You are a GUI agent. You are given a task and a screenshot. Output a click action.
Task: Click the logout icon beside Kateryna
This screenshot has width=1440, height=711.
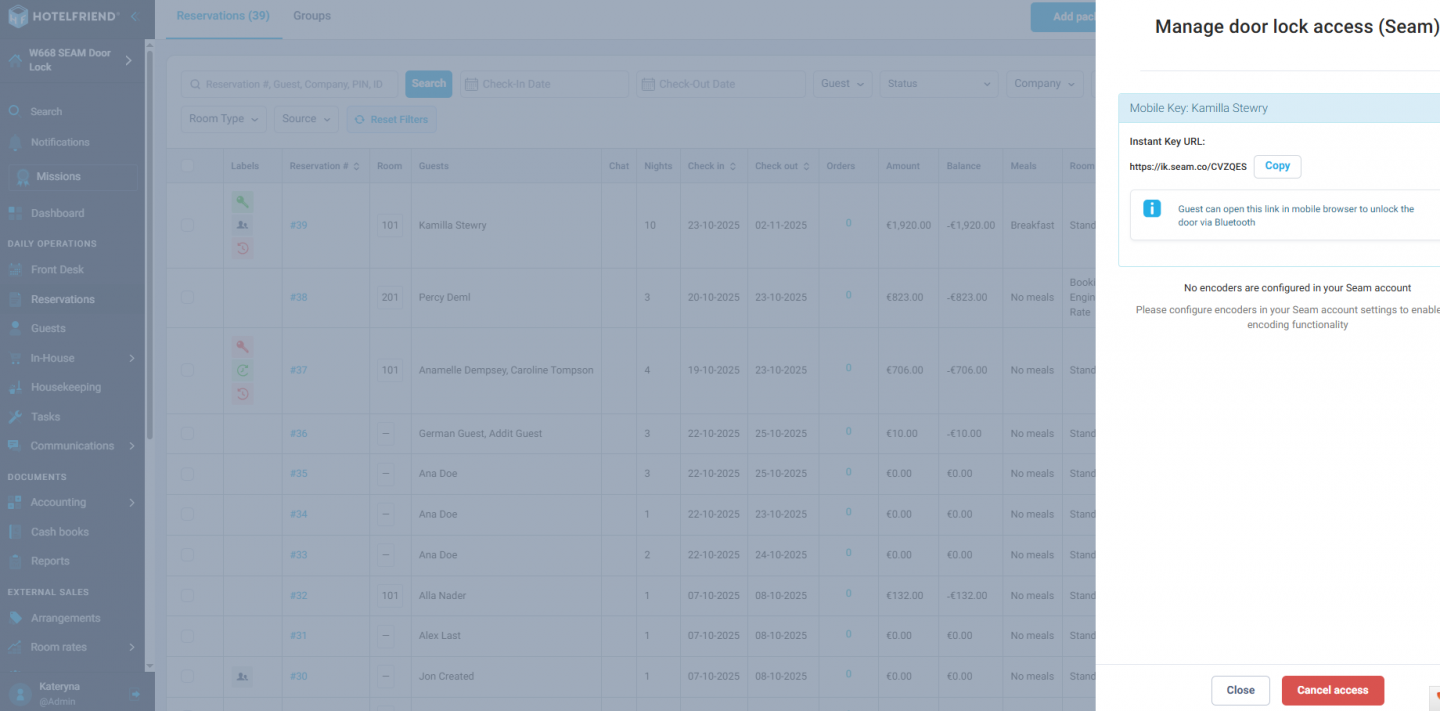click(x=135, y=694)
